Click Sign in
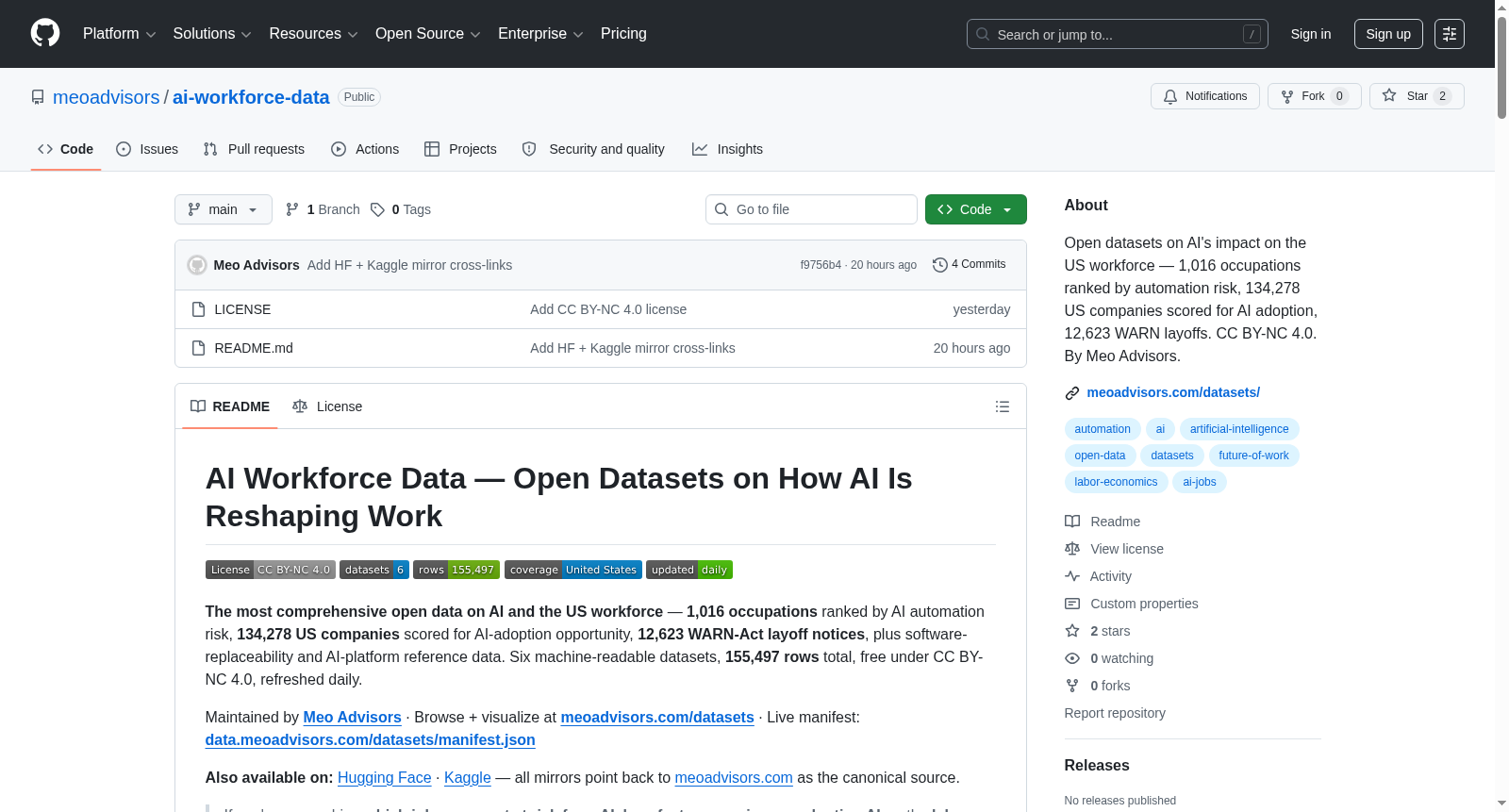Screen dimensions: 1509x812 point(1311,34)
